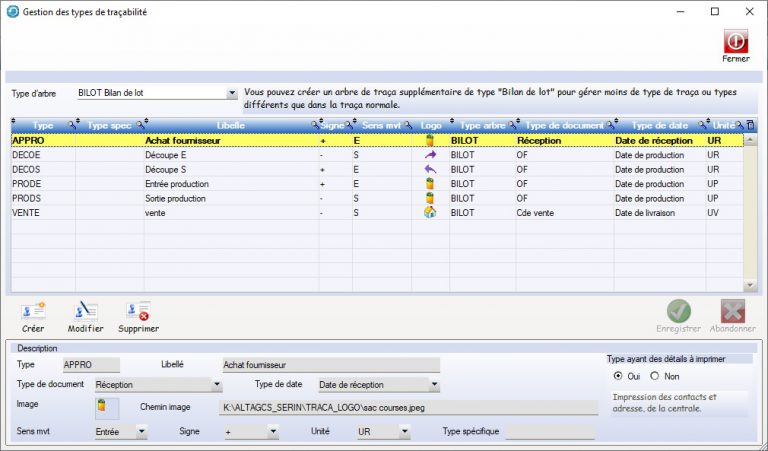Click the red Fermer power icon
The height and width of the screenshot is (451, 768).
click(x=735, y=41)
